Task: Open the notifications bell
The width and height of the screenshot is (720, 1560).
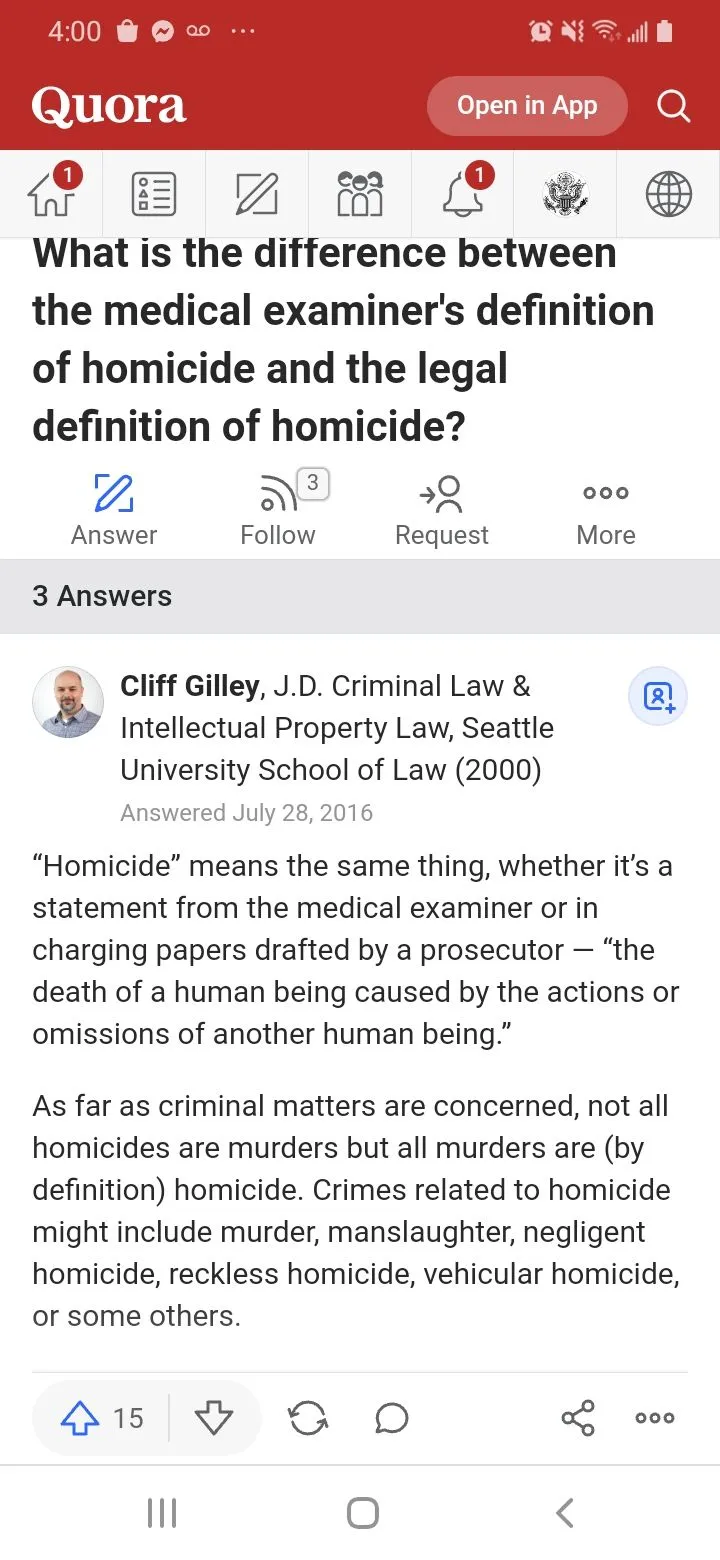Action: 462,193
